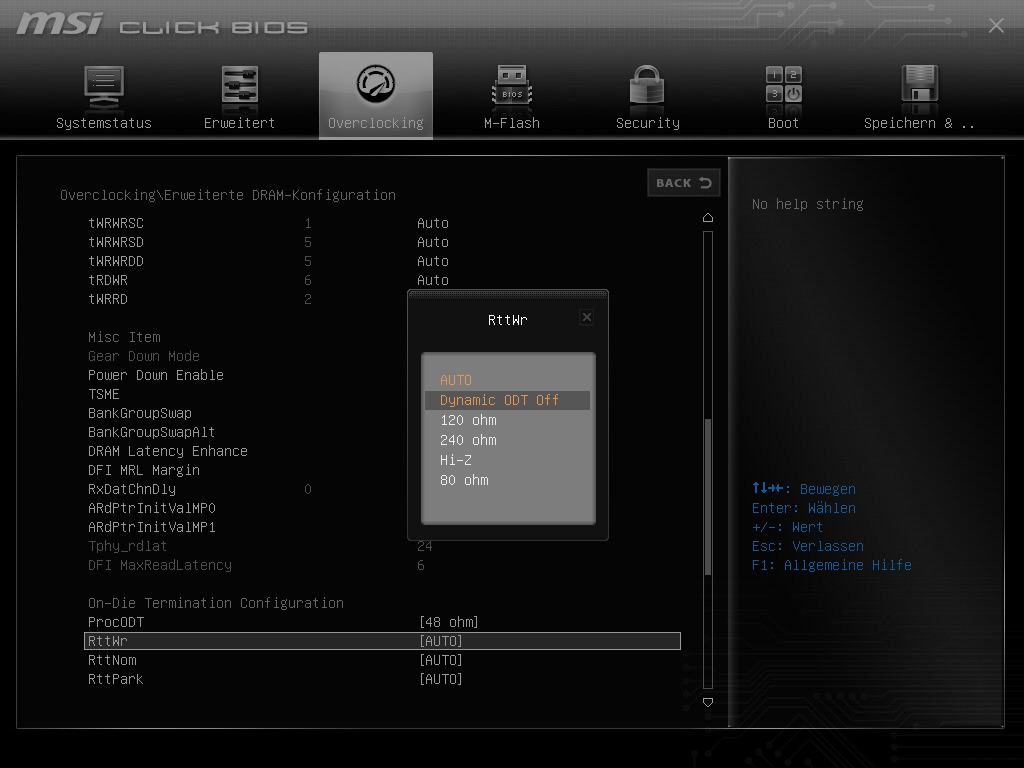Open the Security padlock icon

point(647,84)
